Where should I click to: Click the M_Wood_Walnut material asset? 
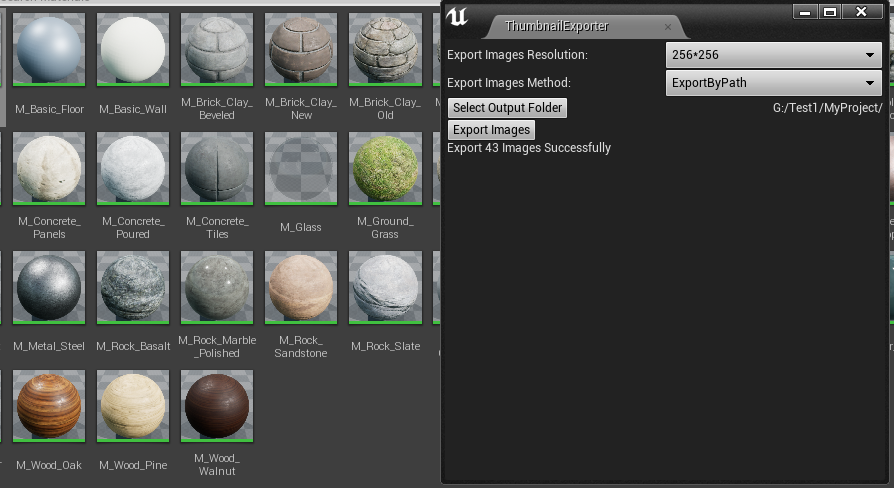(217, 406)
